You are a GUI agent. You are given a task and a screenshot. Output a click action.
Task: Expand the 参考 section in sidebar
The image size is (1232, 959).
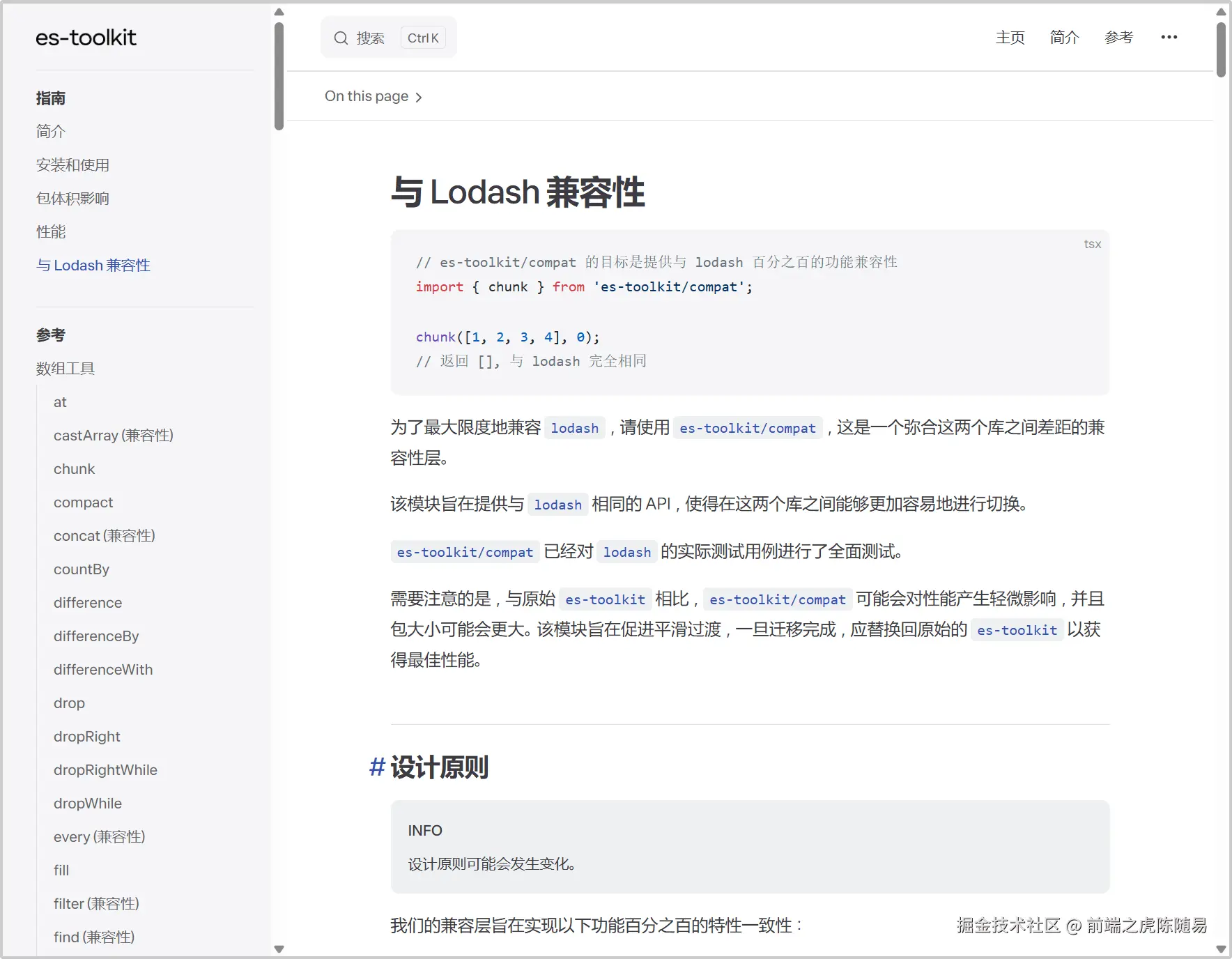point(50,335)
